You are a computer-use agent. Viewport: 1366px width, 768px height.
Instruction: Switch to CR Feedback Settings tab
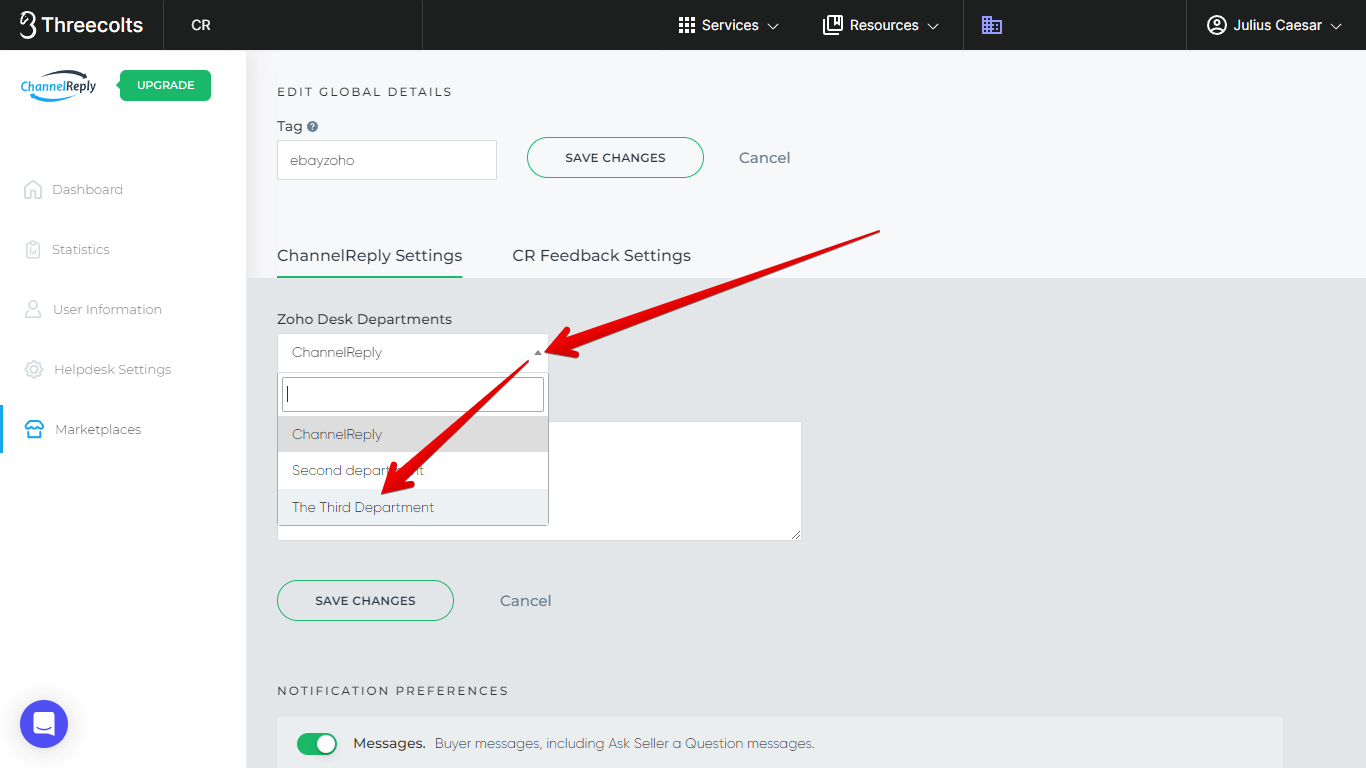tap(601, 255)
